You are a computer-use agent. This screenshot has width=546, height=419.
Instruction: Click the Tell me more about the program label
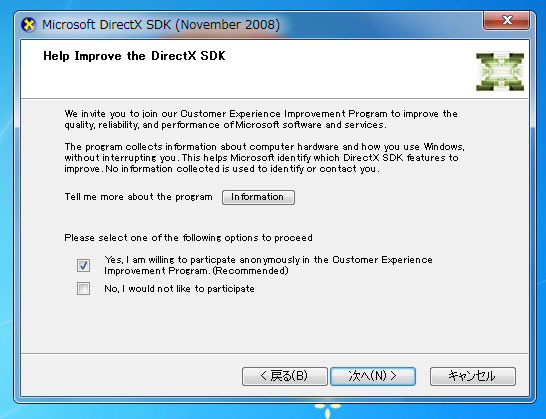(x=138, y=197)
